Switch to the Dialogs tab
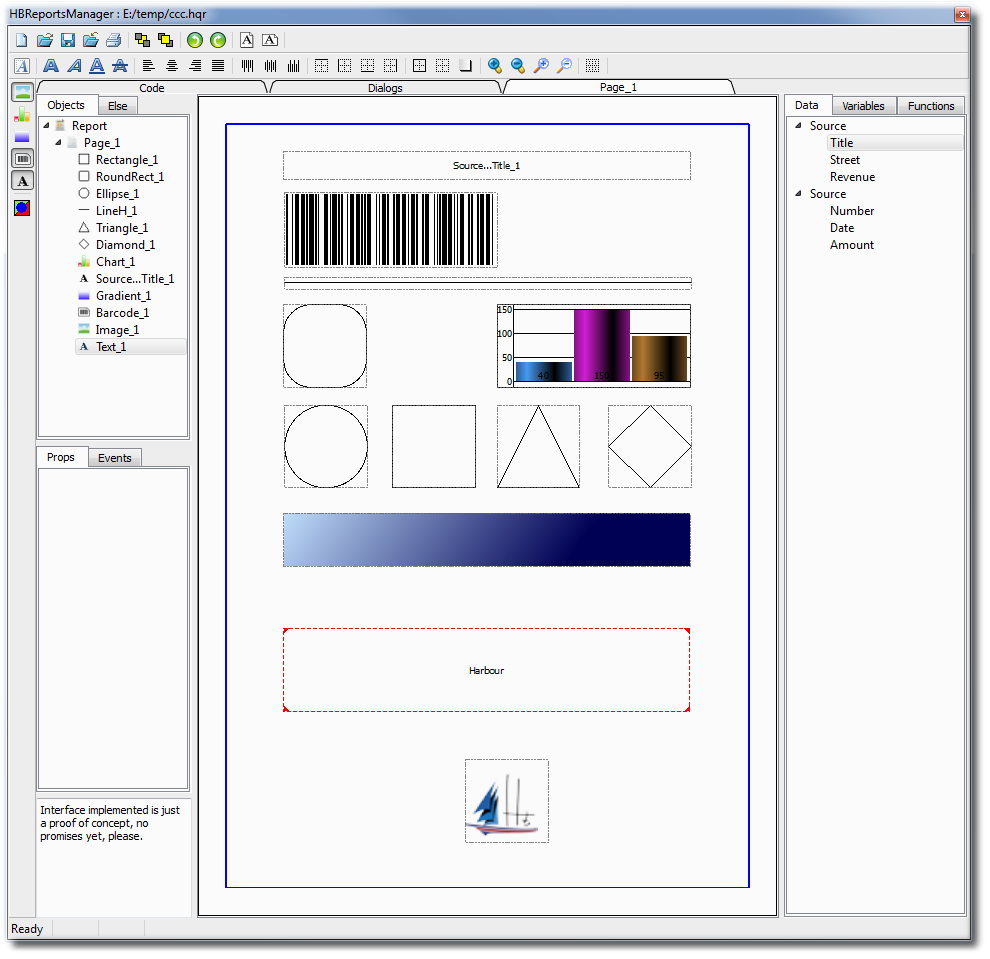Screen dimensions: 990x959 (x=385, y=88)
